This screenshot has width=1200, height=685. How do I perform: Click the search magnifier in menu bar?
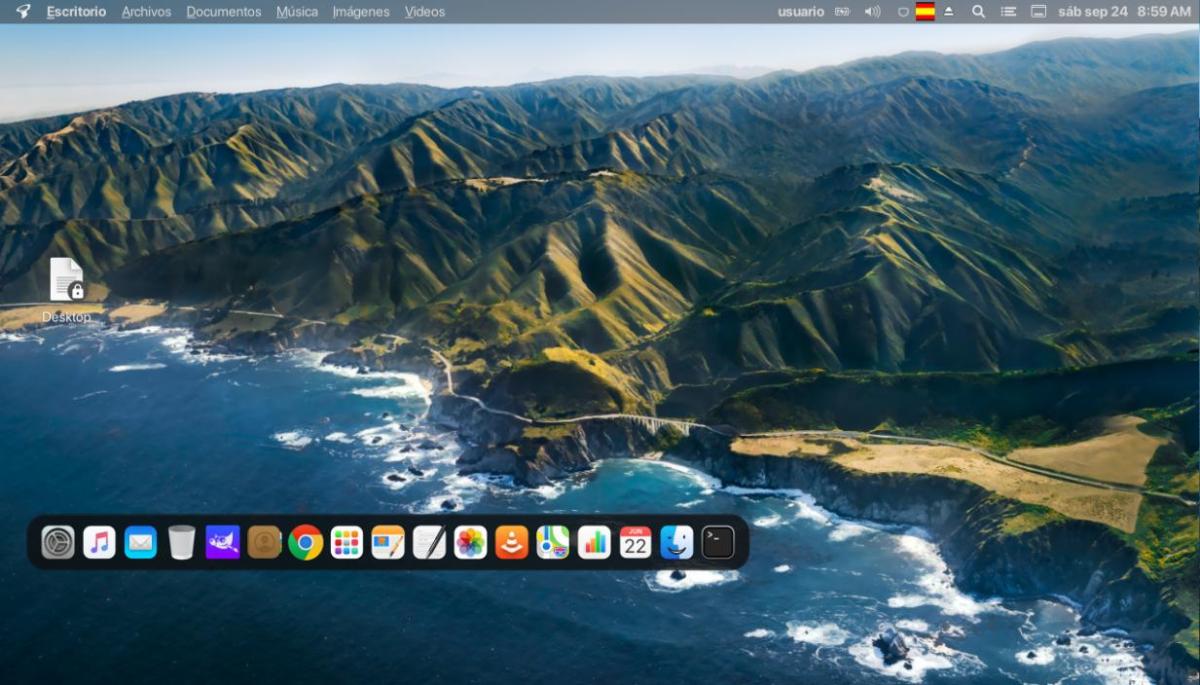point(978,12)
